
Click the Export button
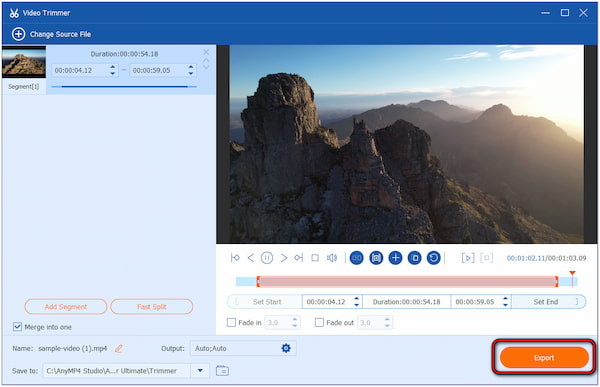[544, 358]
